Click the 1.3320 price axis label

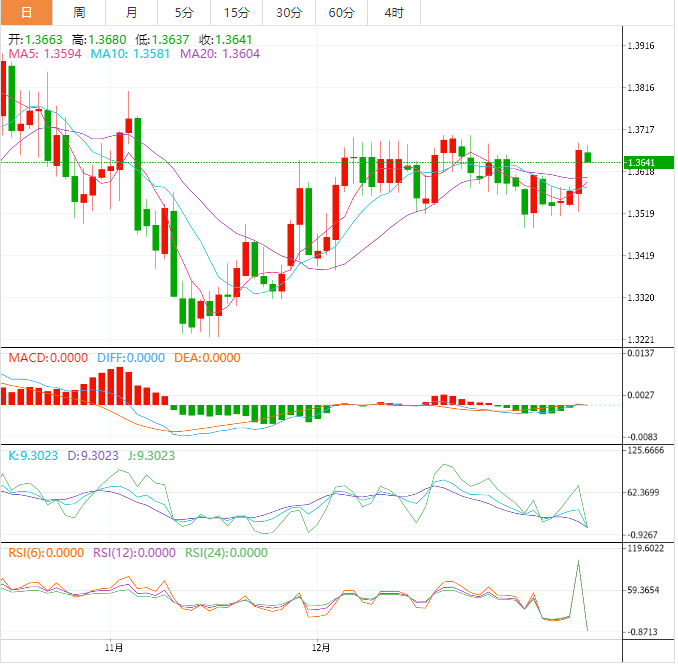[x=641, y=297]
